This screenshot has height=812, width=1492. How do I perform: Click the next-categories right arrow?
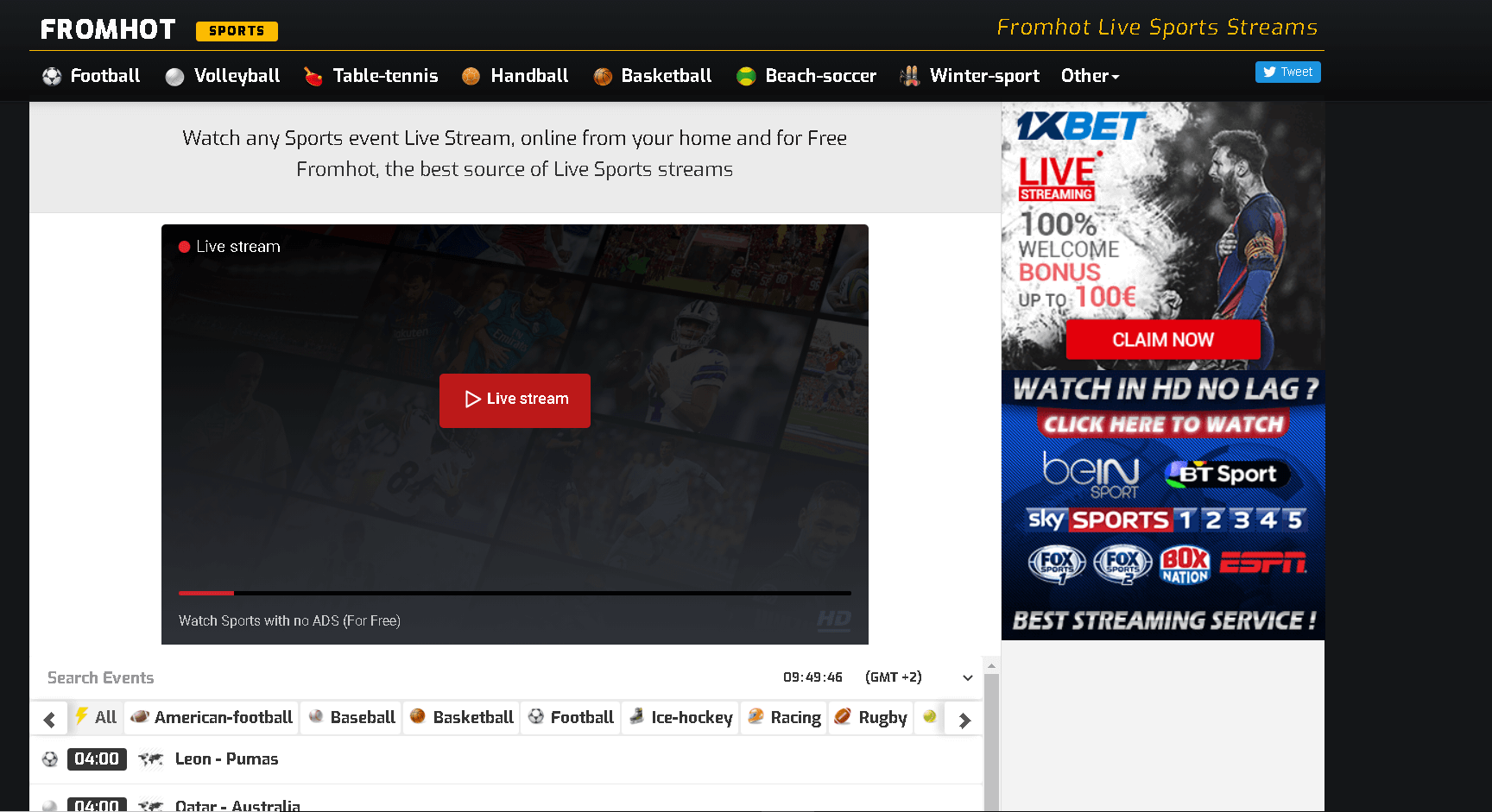(x=964, y=720)
